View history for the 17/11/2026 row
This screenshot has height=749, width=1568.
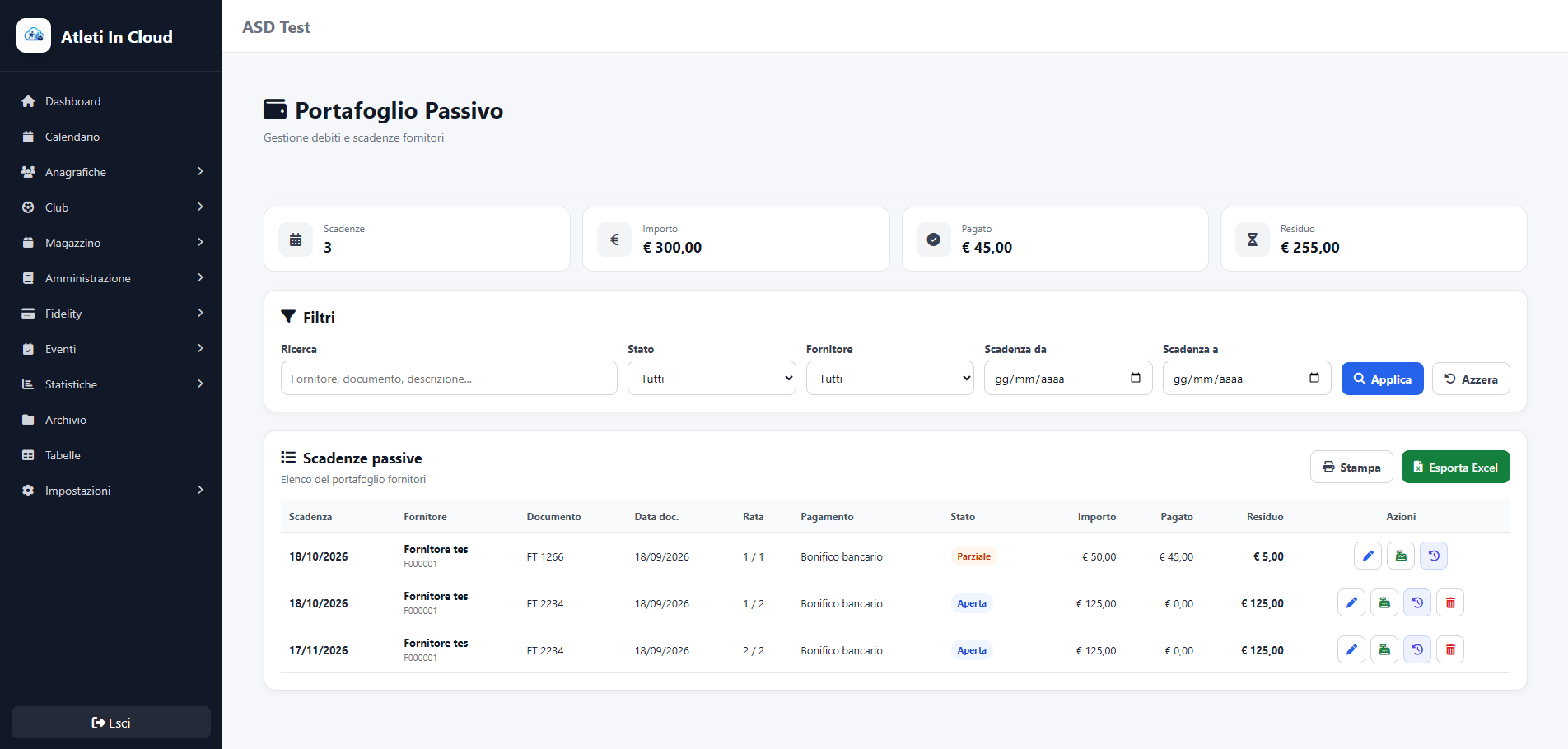pos(1417,649)
